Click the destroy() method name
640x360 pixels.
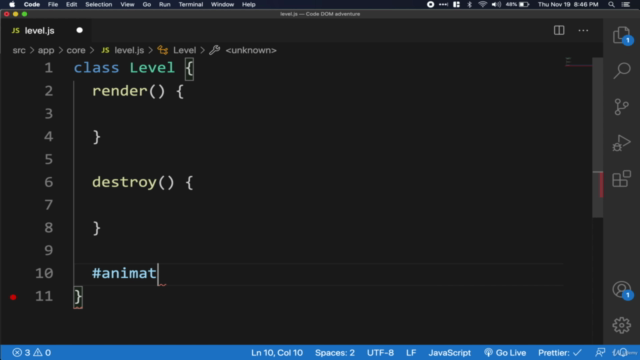point(124,182)
